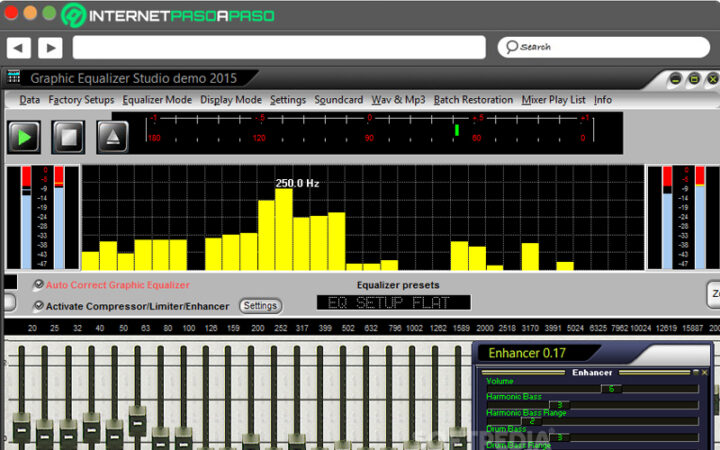The image size is (720, 450).
Task: Open the Factory Setups menu
Action: 81,100
